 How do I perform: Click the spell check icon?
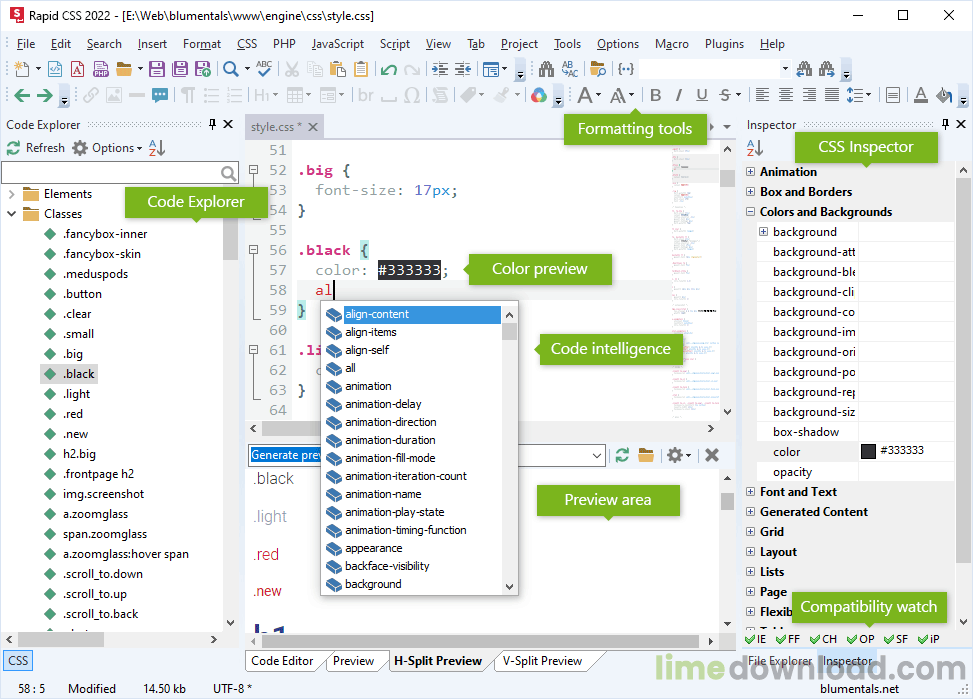(264, 69)
